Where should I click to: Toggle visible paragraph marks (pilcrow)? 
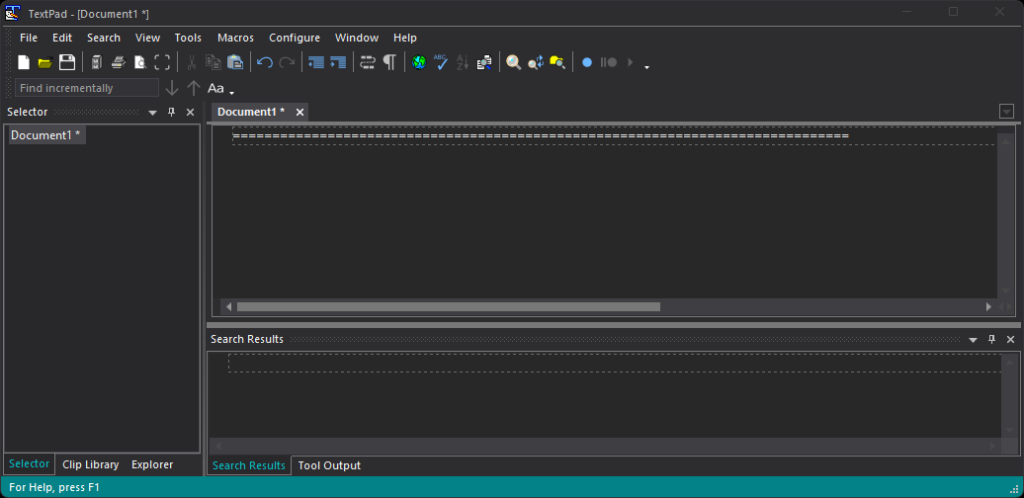[x=389, y=62]
